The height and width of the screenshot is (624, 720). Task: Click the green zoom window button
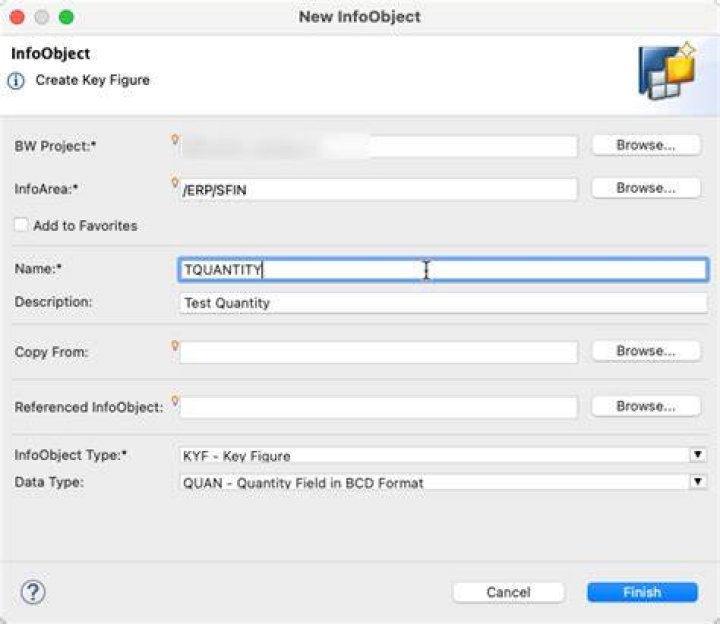click(x=67, y=17)
